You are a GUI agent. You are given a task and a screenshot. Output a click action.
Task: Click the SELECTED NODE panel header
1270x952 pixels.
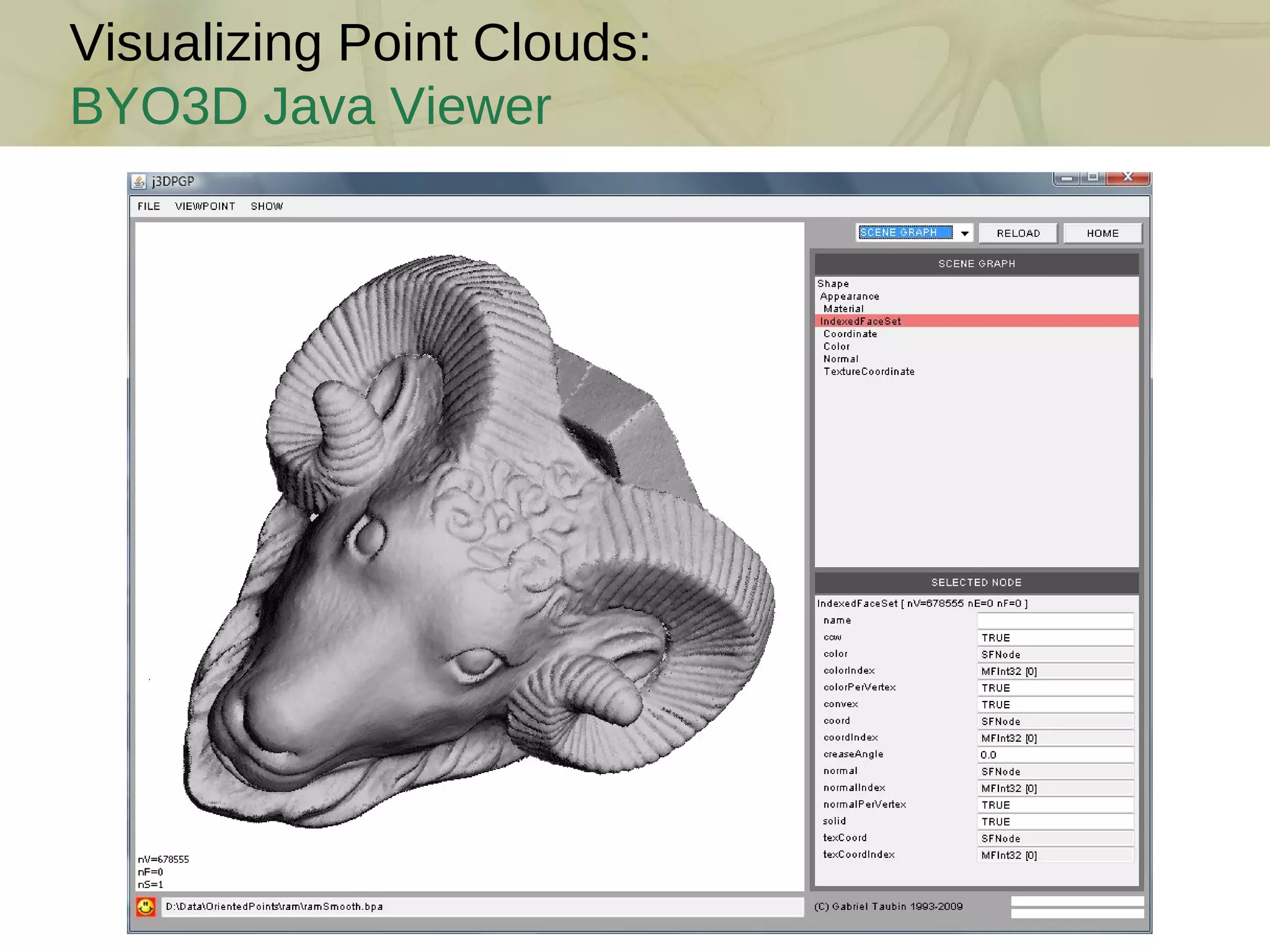click(977, 583)
